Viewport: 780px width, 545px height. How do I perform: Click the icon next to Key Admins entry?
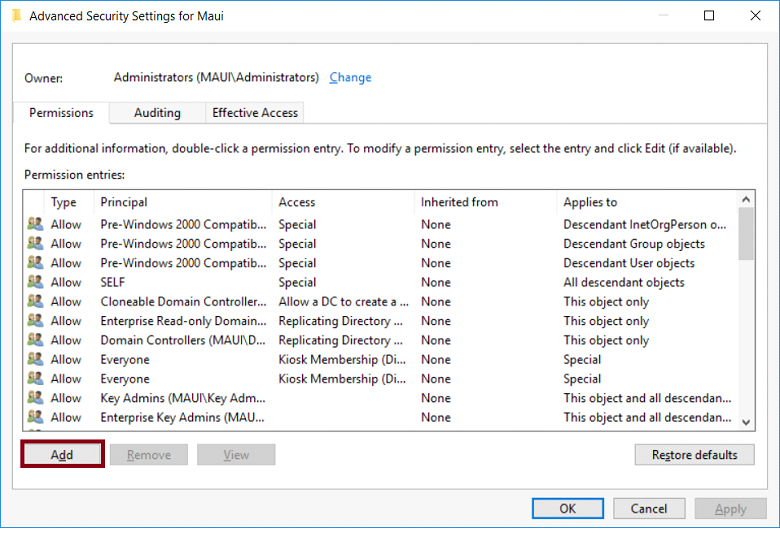pos(36,398)
